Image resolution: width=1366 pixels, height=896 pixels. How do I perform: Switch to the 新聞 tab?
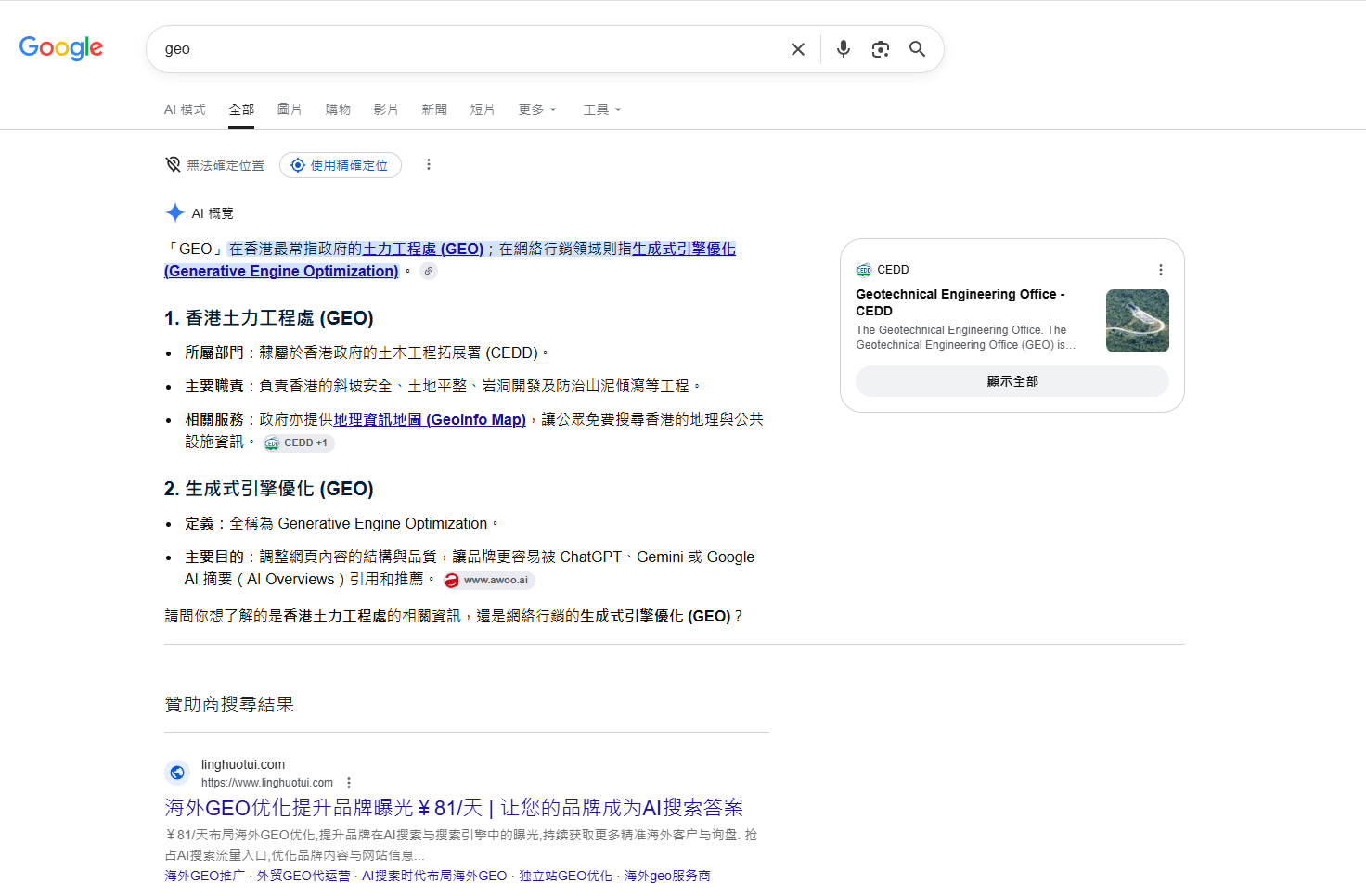tap(434, 109)
